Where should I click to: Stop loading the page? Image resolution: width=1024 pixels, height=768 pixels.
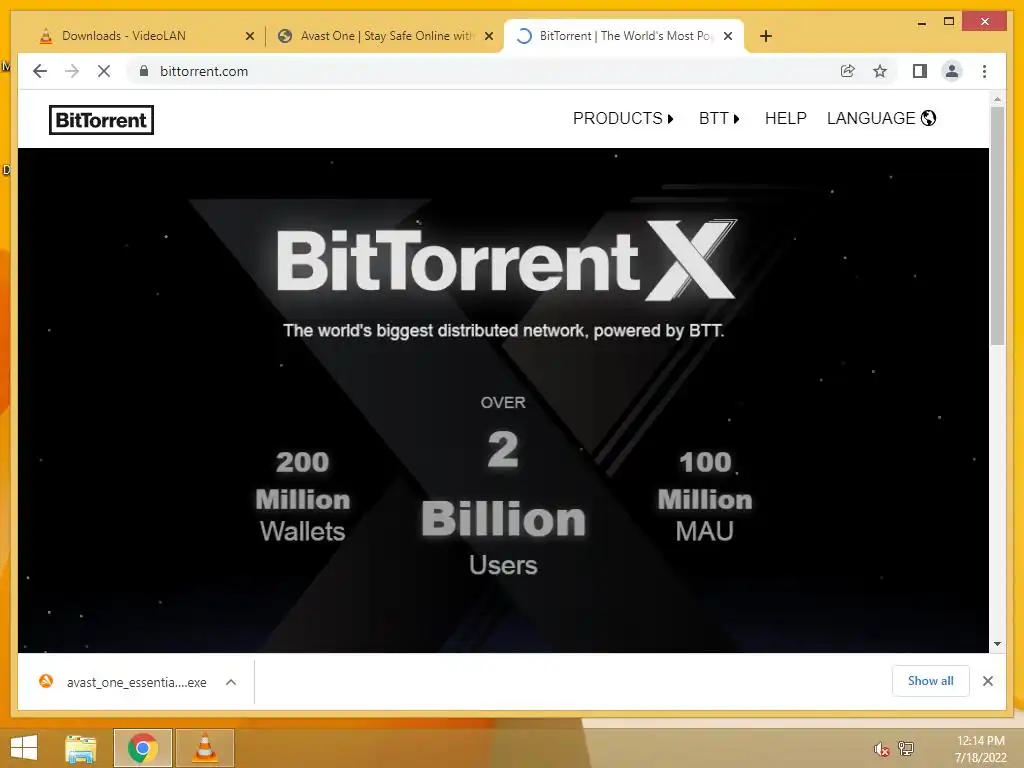104,71
